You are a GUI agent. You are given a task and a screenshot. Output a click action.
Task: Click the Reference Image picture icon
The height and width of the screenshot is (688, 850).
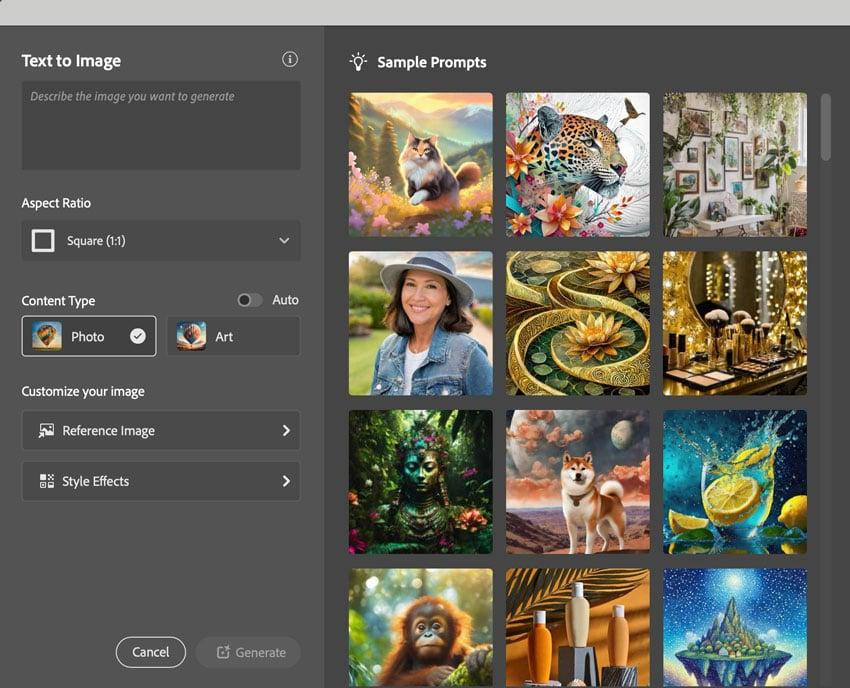47,430
